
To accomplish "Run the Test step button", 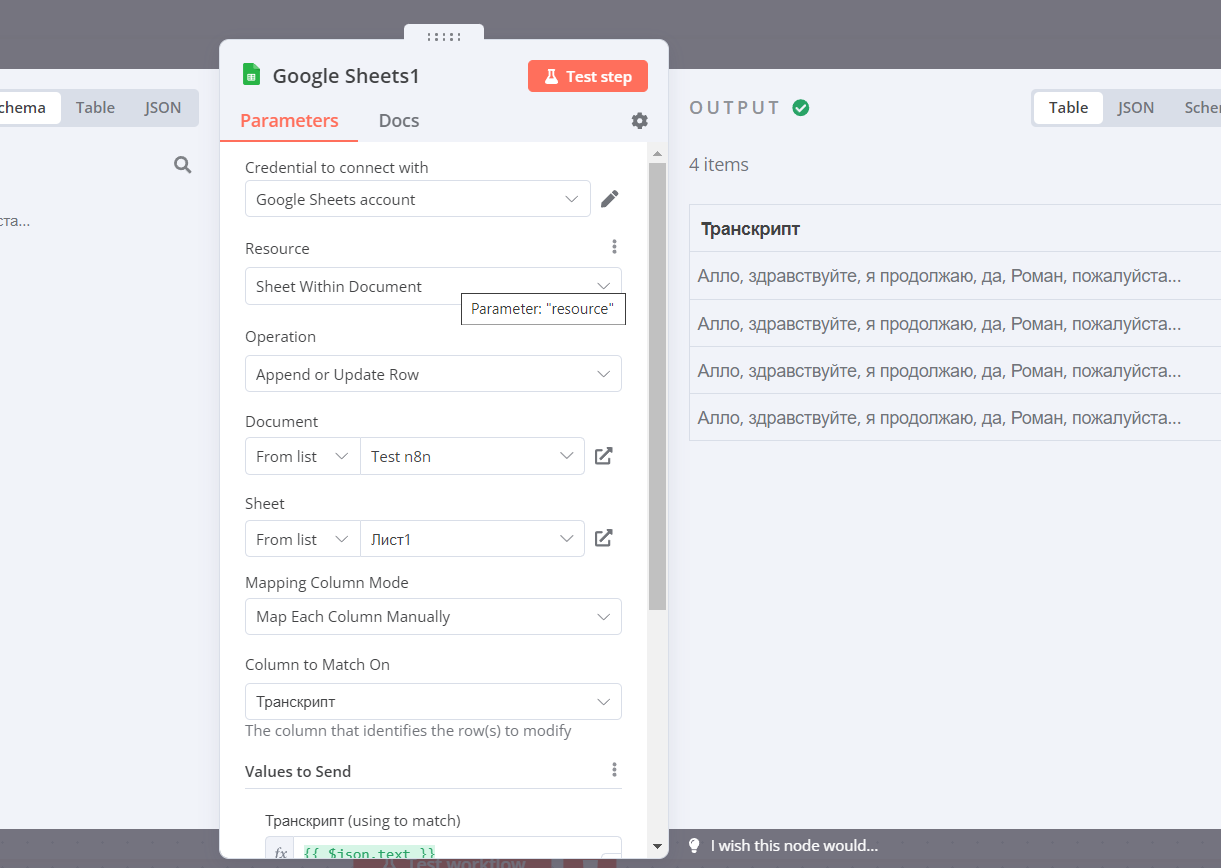I will coord(588,76).
